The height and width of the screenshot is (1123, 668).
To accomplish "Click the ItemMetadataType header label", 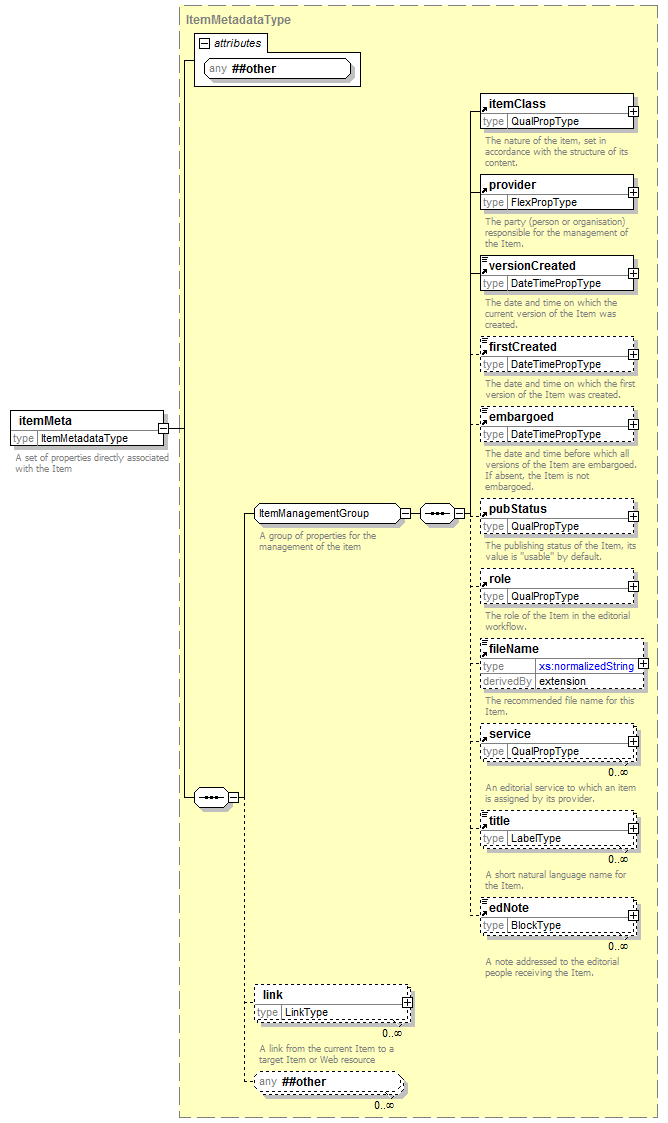I will (238, 19).
